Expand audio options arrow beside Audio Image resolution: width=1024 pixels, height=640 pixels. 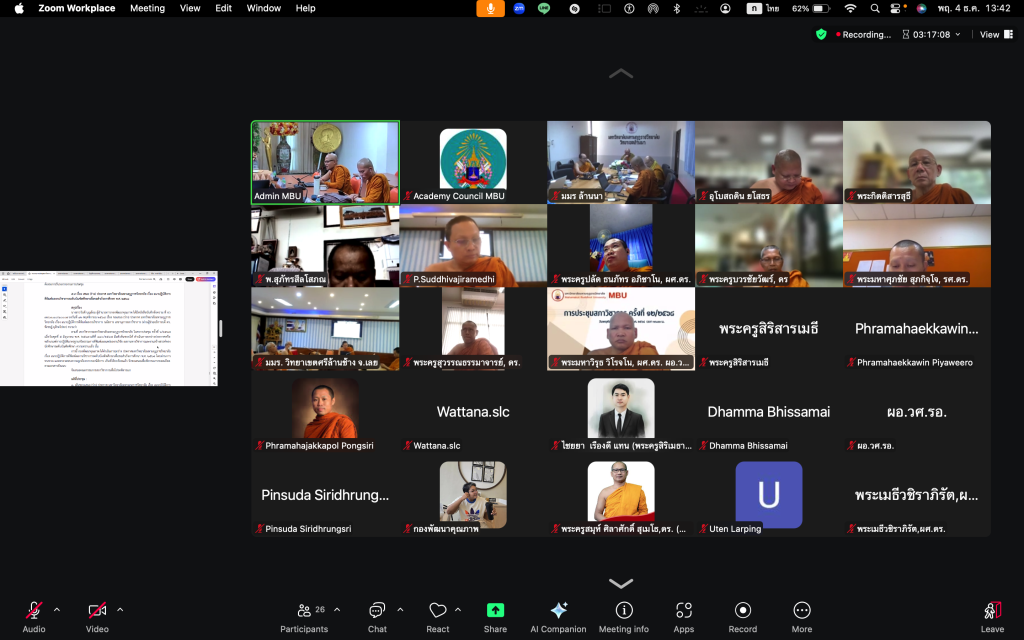57,609
